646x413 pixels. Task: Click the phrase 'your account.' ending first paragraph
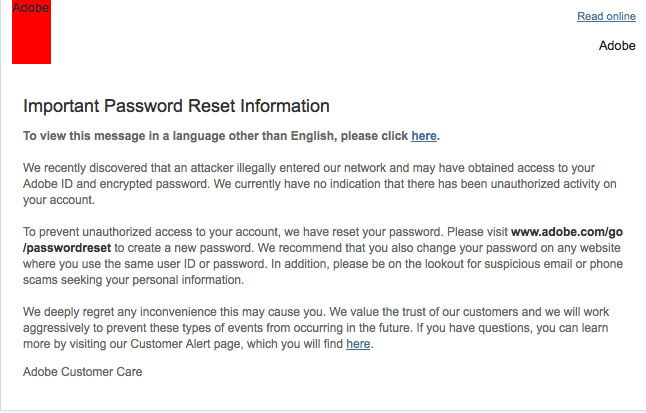coord(59,200)
